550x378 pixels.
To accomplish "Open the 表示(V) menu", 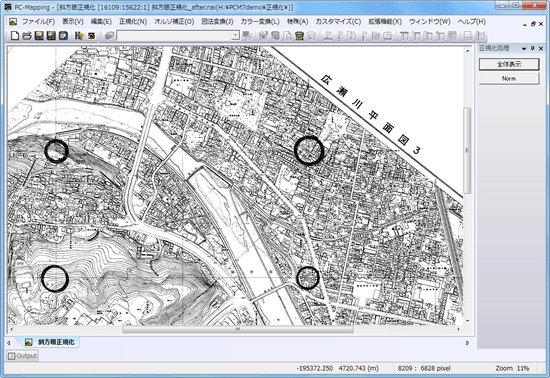I will point(73,22).
